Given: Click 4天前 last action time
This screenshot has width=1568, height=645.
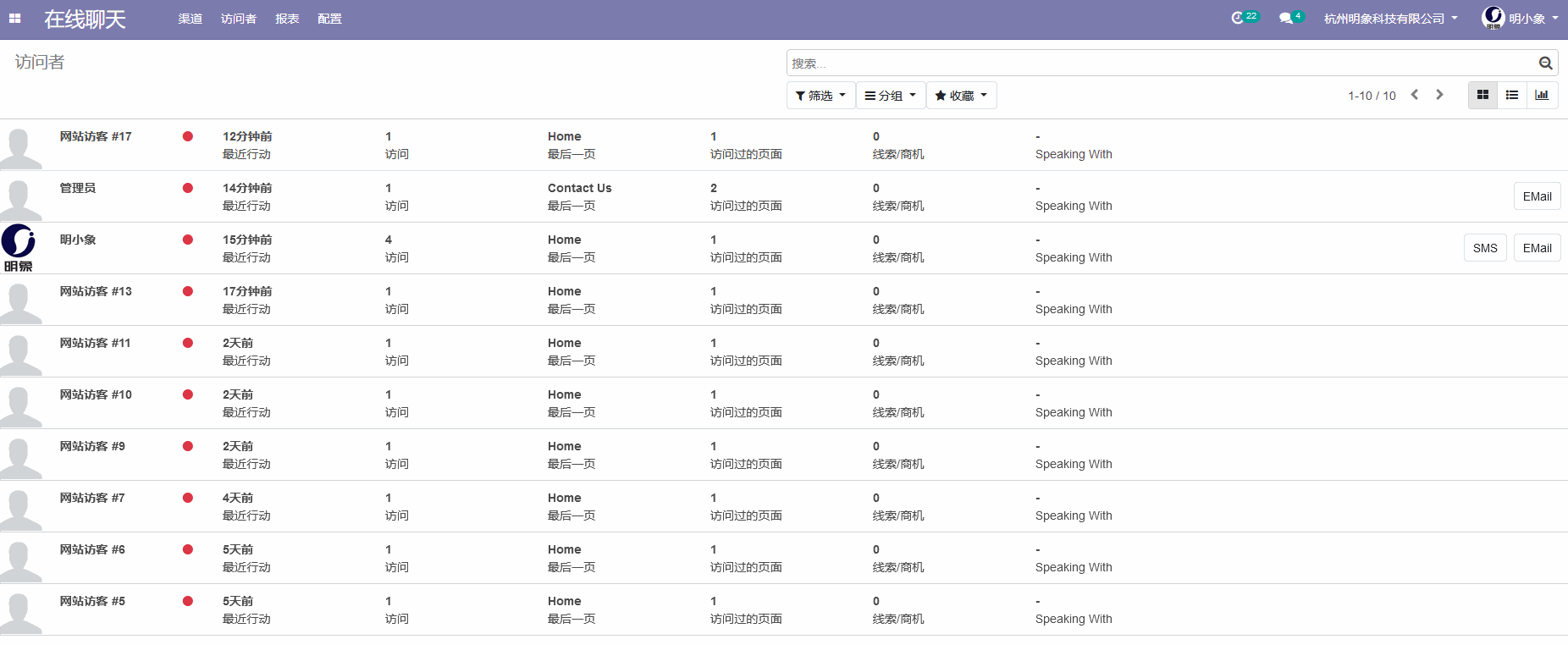Looking at the screenshot, I should [x=238, y=498].
